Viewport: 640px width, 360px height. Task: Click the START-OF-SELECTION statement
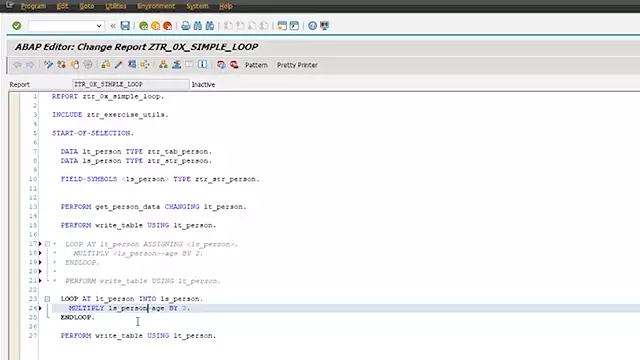(x=93, y=133)
